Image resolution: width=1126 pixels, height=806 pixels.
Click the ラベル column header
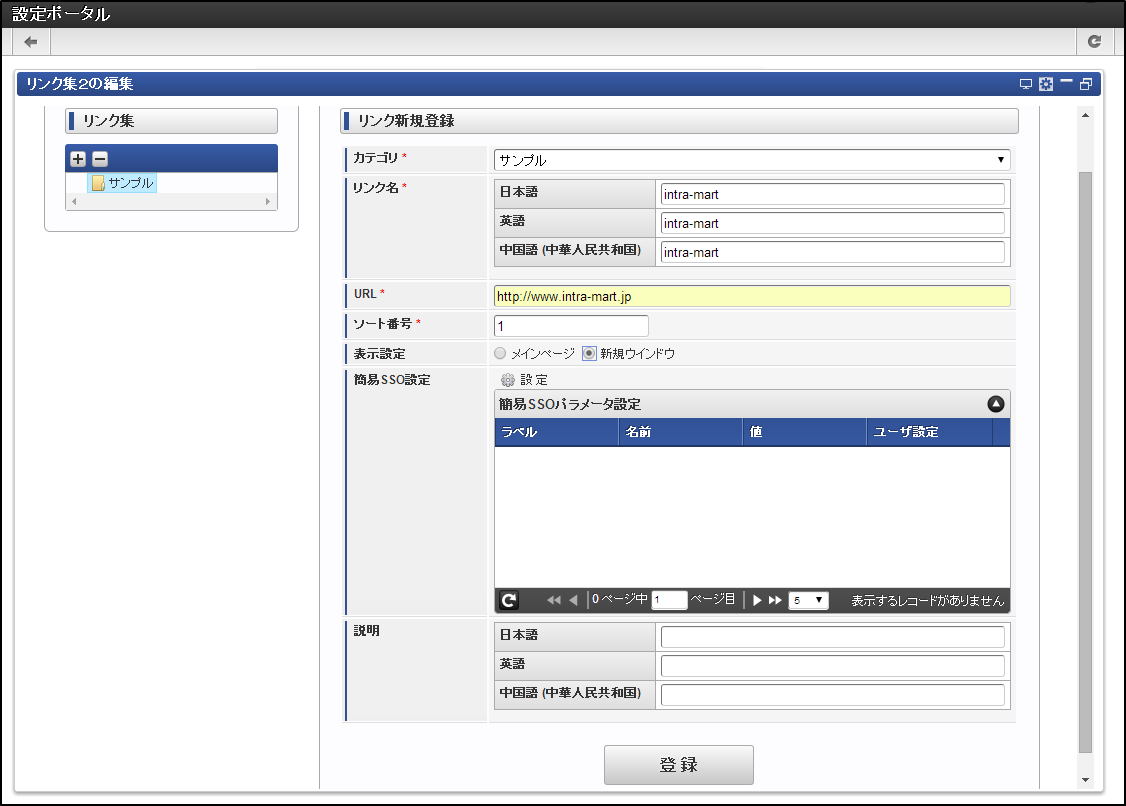556,432
